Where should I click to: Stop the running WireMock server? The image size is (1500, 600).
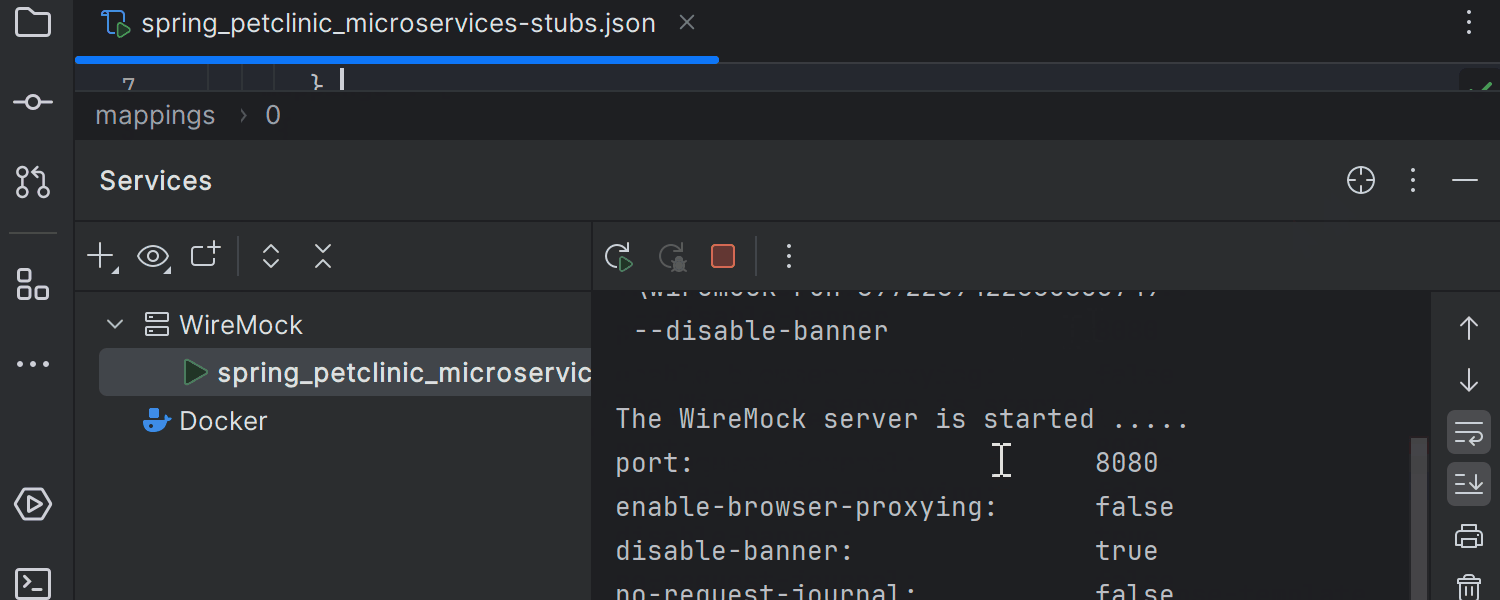(x=723, y=257)
